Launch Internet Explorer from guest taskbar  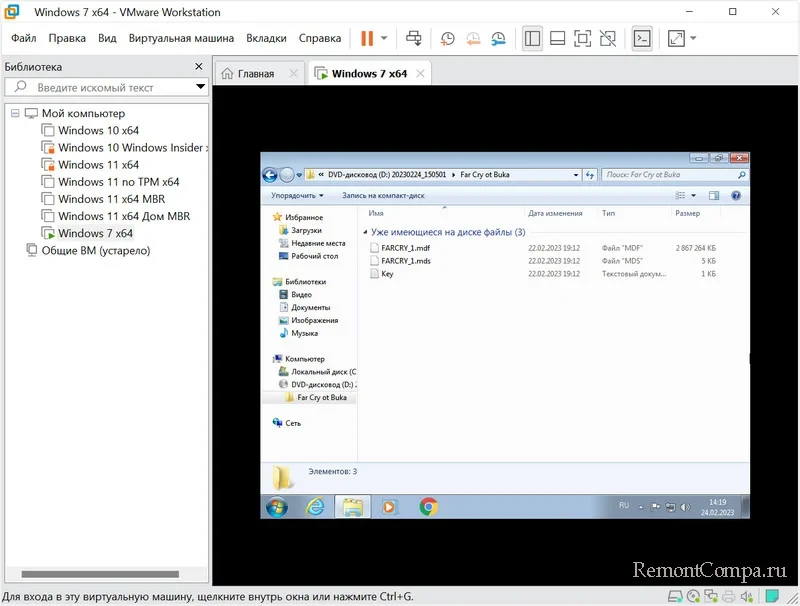[x=315, y=507]
